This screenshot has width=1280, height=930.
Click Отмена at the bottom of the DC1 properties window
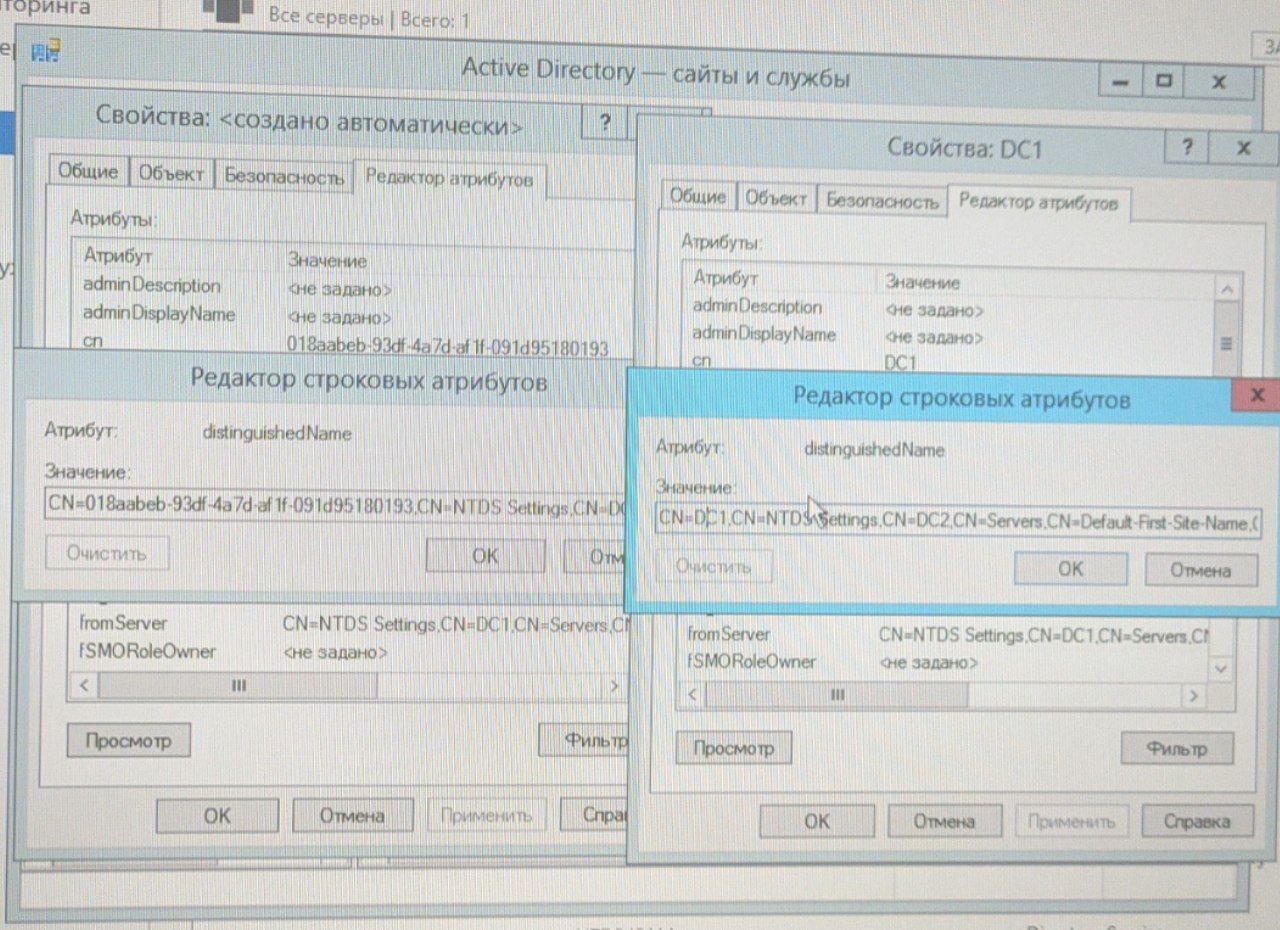[944, 821]
